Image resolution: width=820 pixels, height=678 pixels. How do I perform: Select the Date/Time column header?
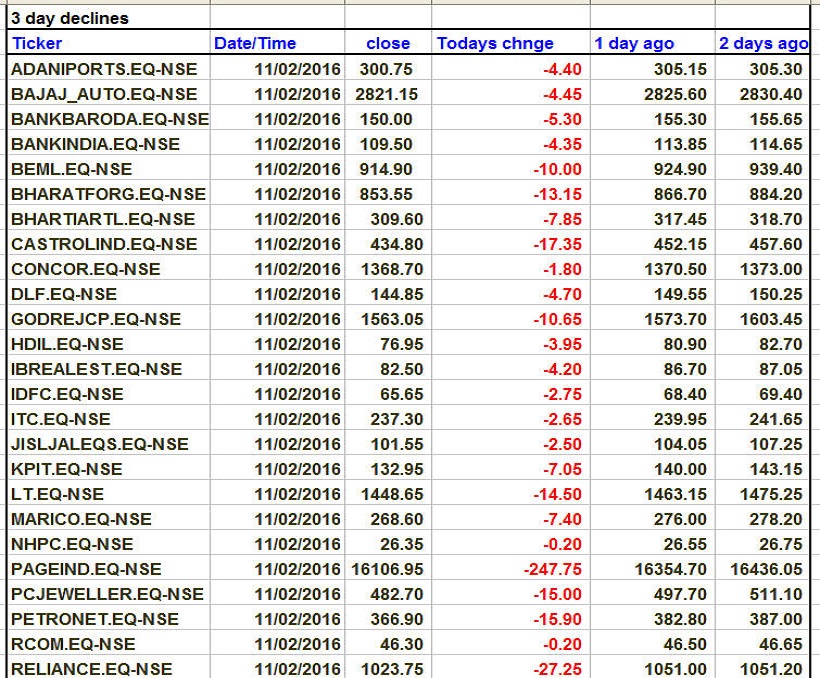255,44
